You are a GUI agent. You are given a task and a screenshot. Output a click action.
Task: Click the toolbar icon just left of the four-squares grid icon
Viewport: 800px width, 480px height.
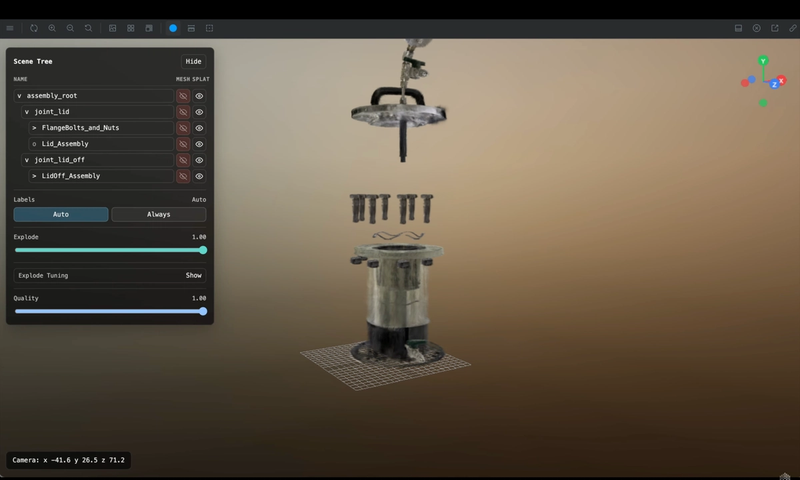[113, 28]
